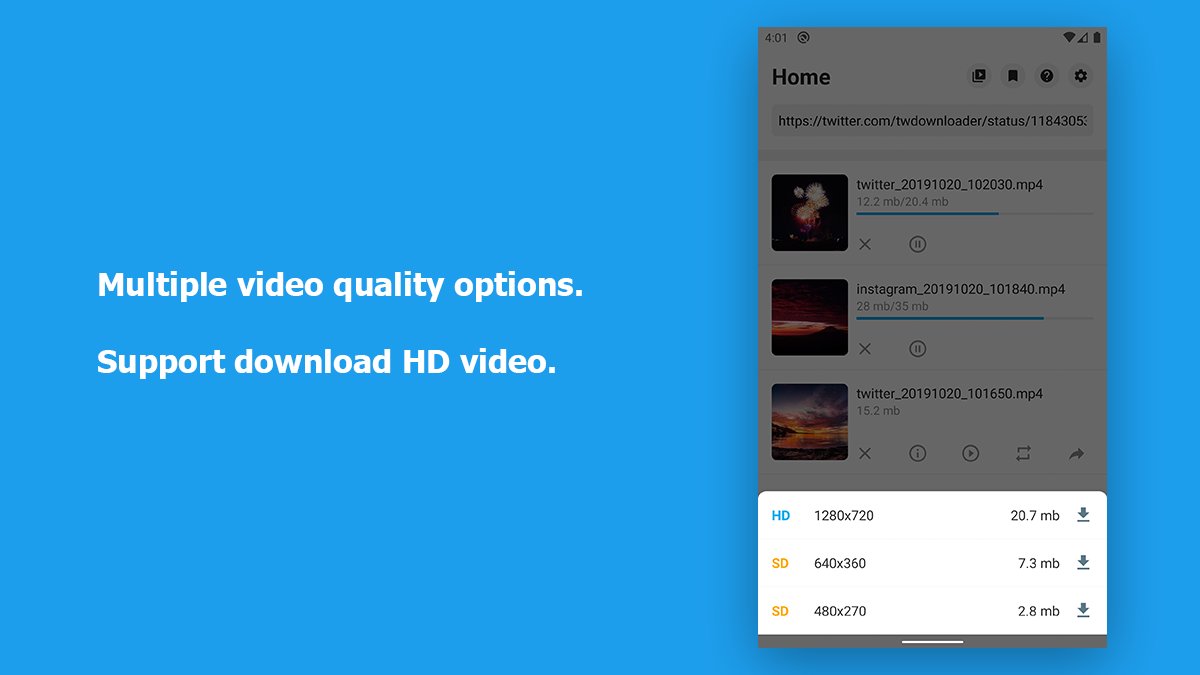The width and height of the screenshot is (1200, 675).
Task: Tap the 12.2 mb/20.4 mb progress text
Action: (903, 202)
